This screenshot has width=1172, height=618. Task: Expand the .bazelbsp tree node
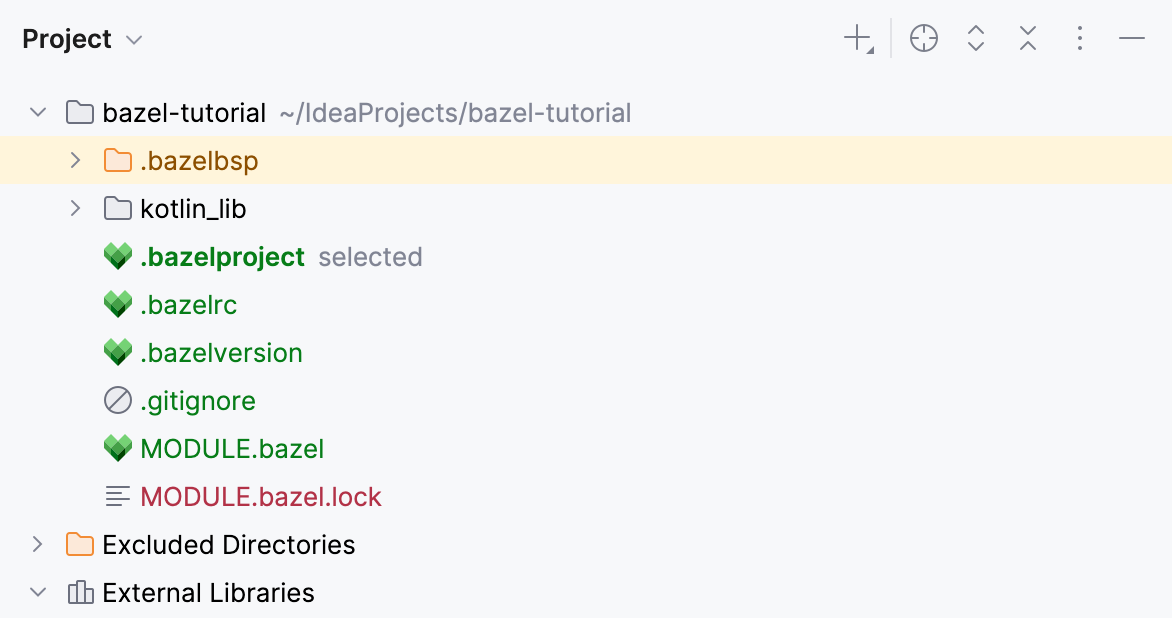pyautogui.click(x=77, y=160)
